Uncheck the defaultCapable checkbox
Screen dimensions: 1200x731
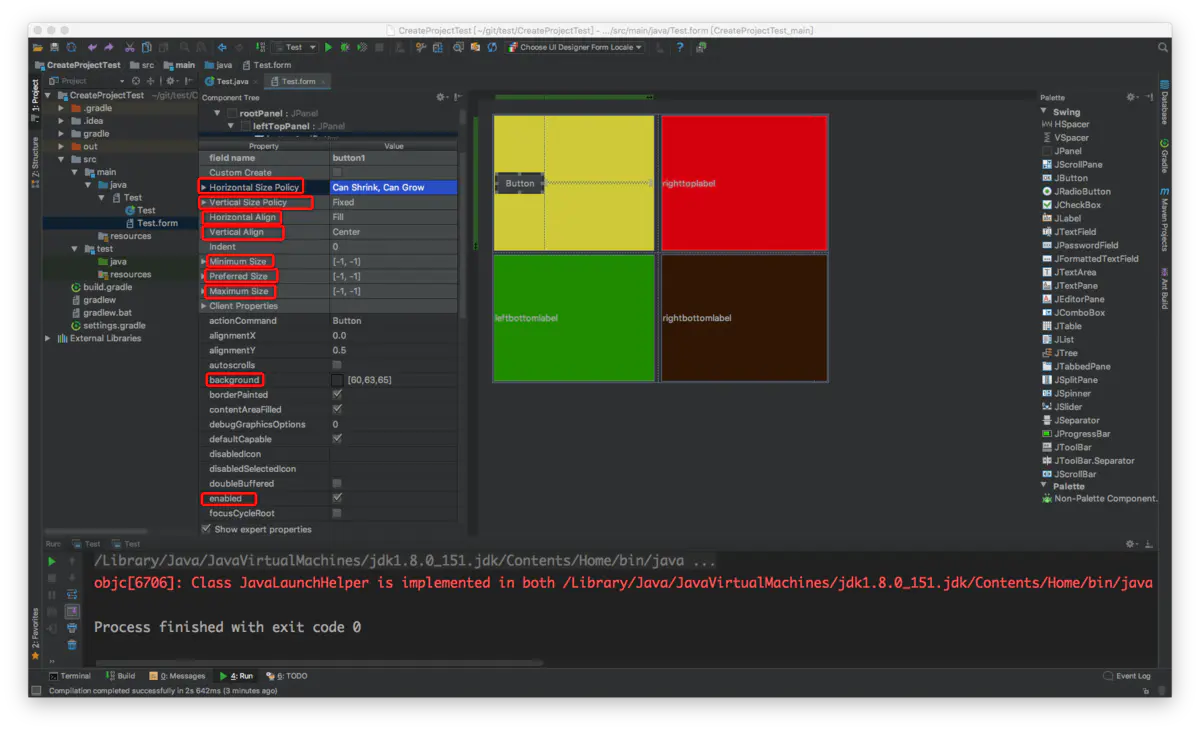[337, 439]
